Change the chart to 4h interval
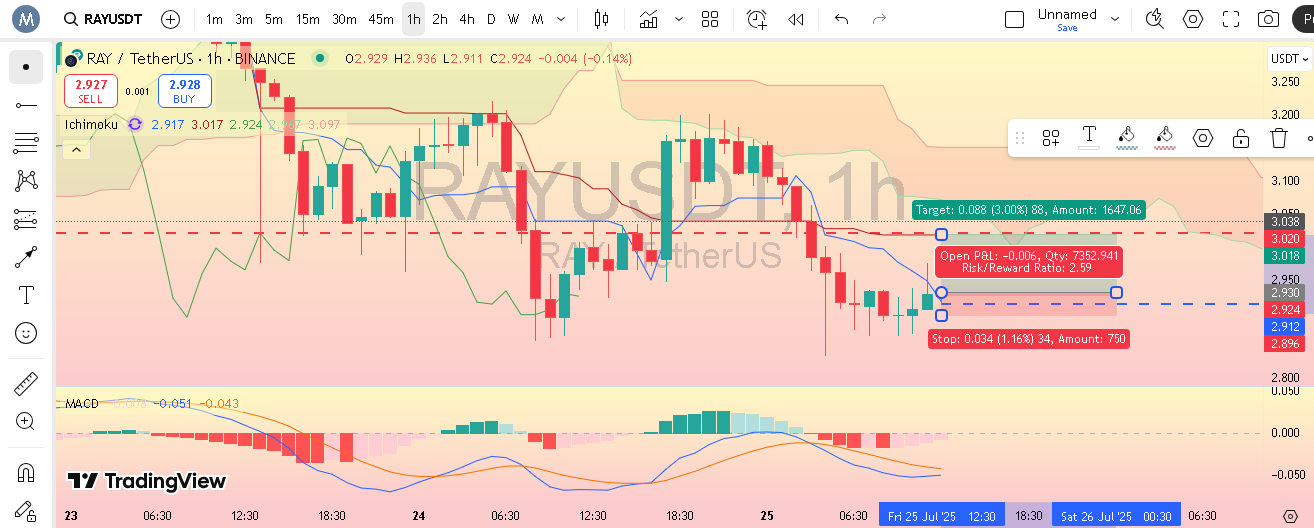This screenshot has height=528, width=1314. coord(467,19)
